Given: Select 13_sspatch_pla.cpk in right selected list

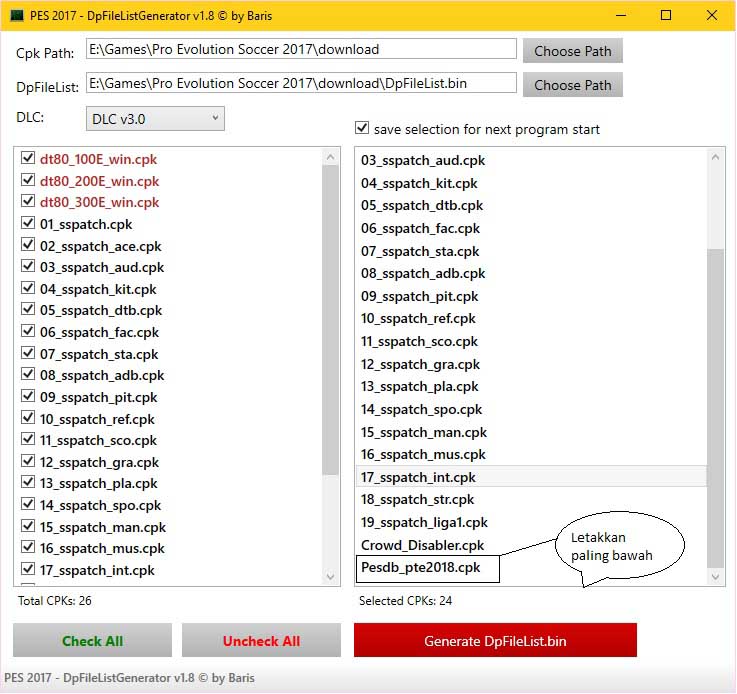Looking at the screenshot, I should pyautogui.click(x=531, y=387).
